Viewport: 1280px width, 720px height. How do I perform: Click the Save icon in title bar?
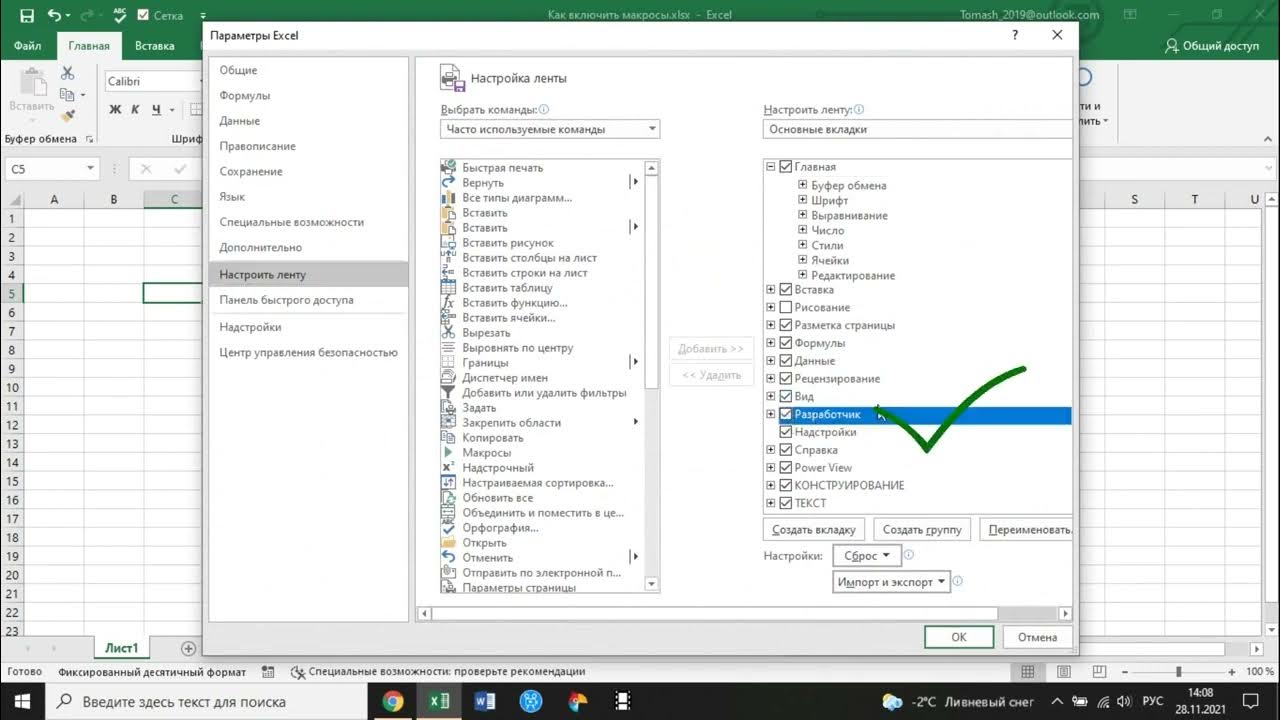[27, 15]
